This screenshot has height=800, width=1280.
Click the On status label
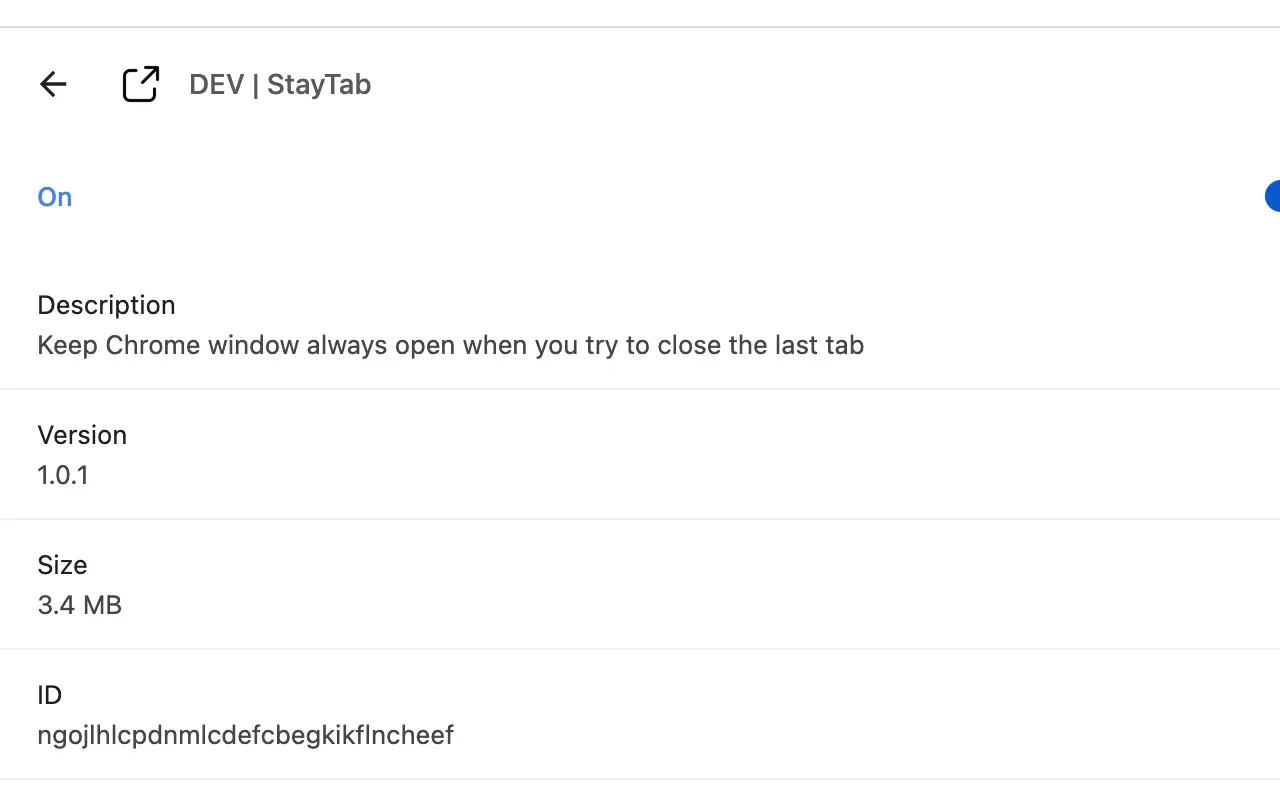click(x=54, y=196)
